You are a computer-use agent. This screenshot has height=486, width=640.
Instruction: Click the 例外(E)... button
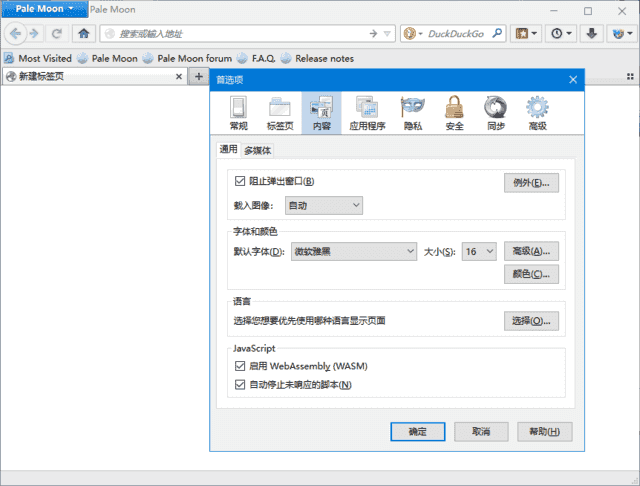click(530, 183)
